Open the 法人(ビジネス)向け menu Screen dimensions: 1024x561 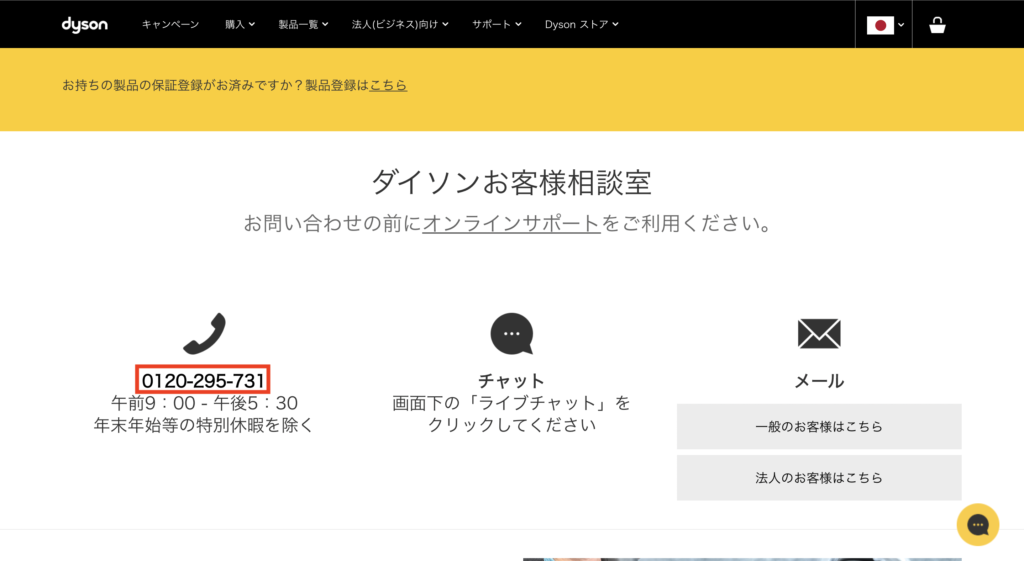click(400, 24)
